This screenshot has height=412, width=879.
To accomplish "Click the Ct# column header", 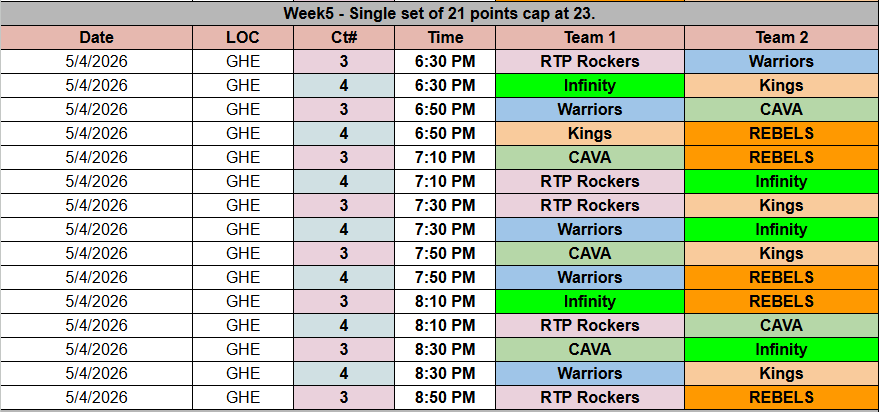I will tap(344, 38).
